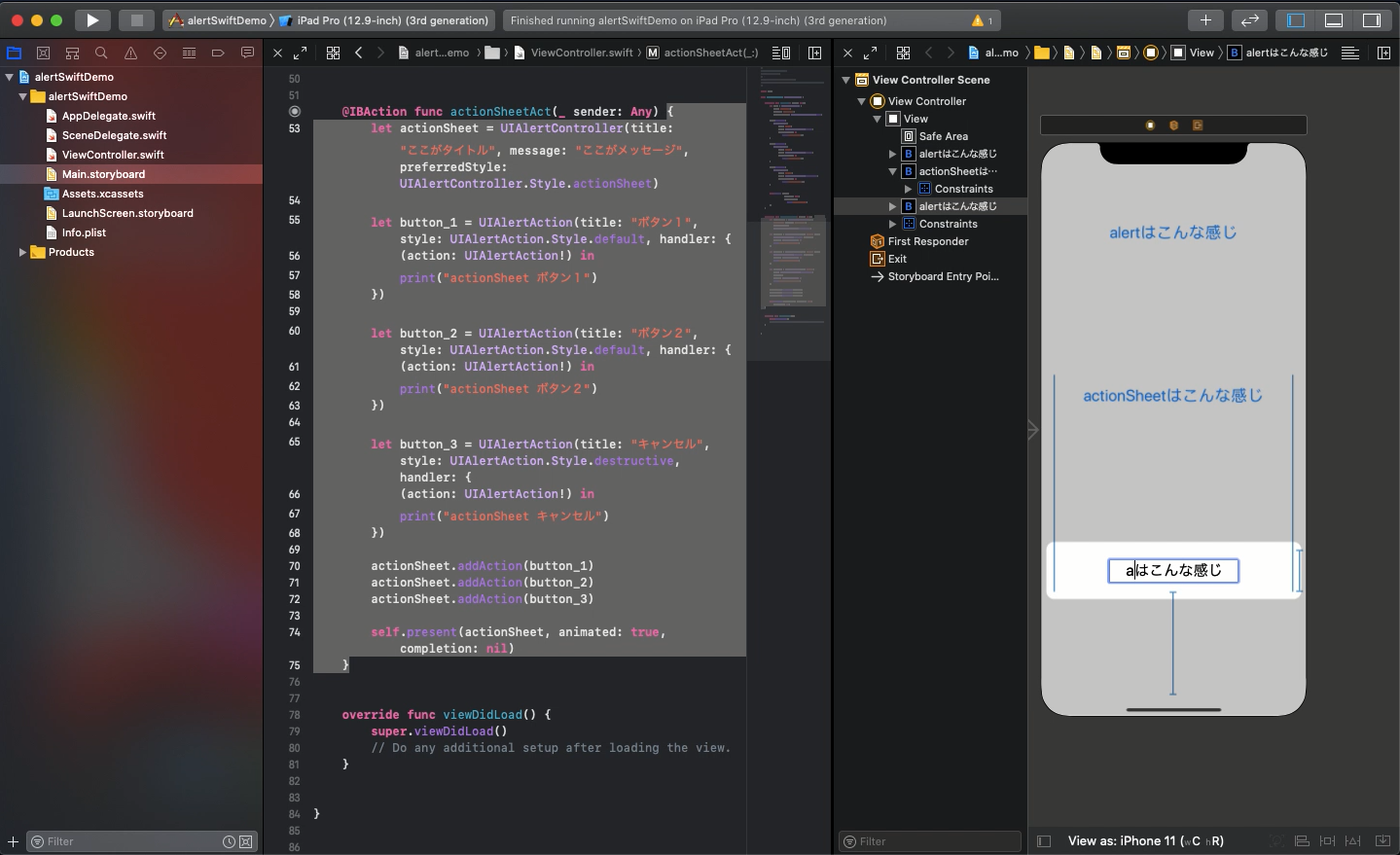Viewport: 1400px width, 855px height.
Task: Open ViewController.swift jump bar item
Action: [574, 53]
